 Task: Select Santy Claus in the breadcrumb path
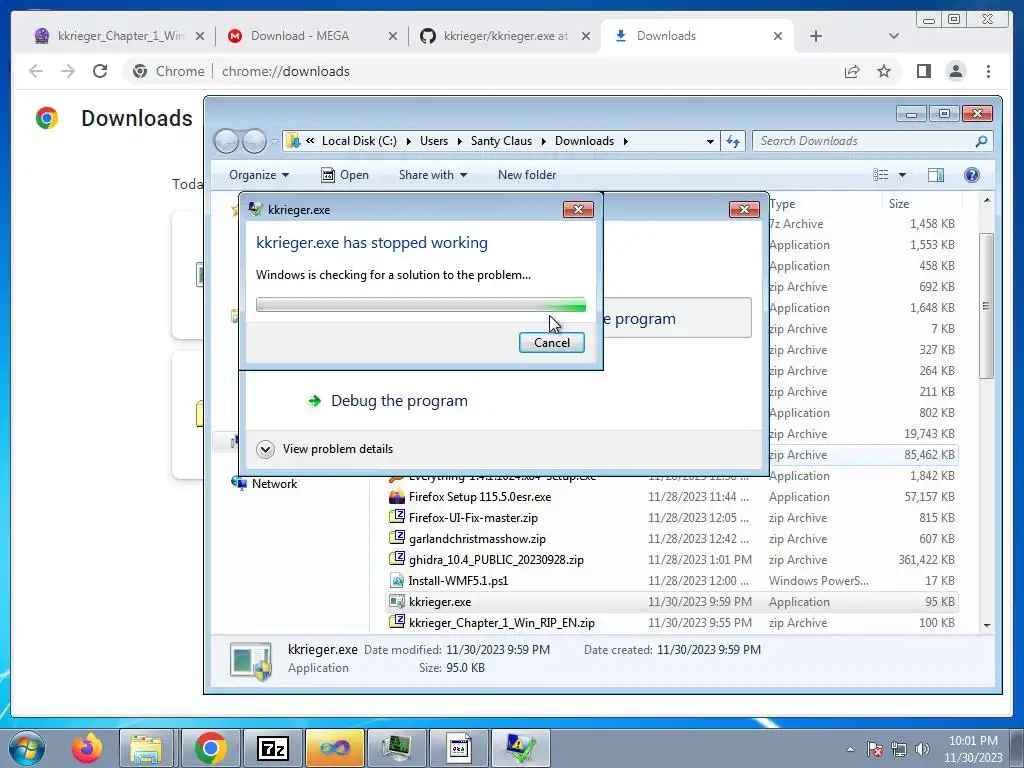pos(501,141)
